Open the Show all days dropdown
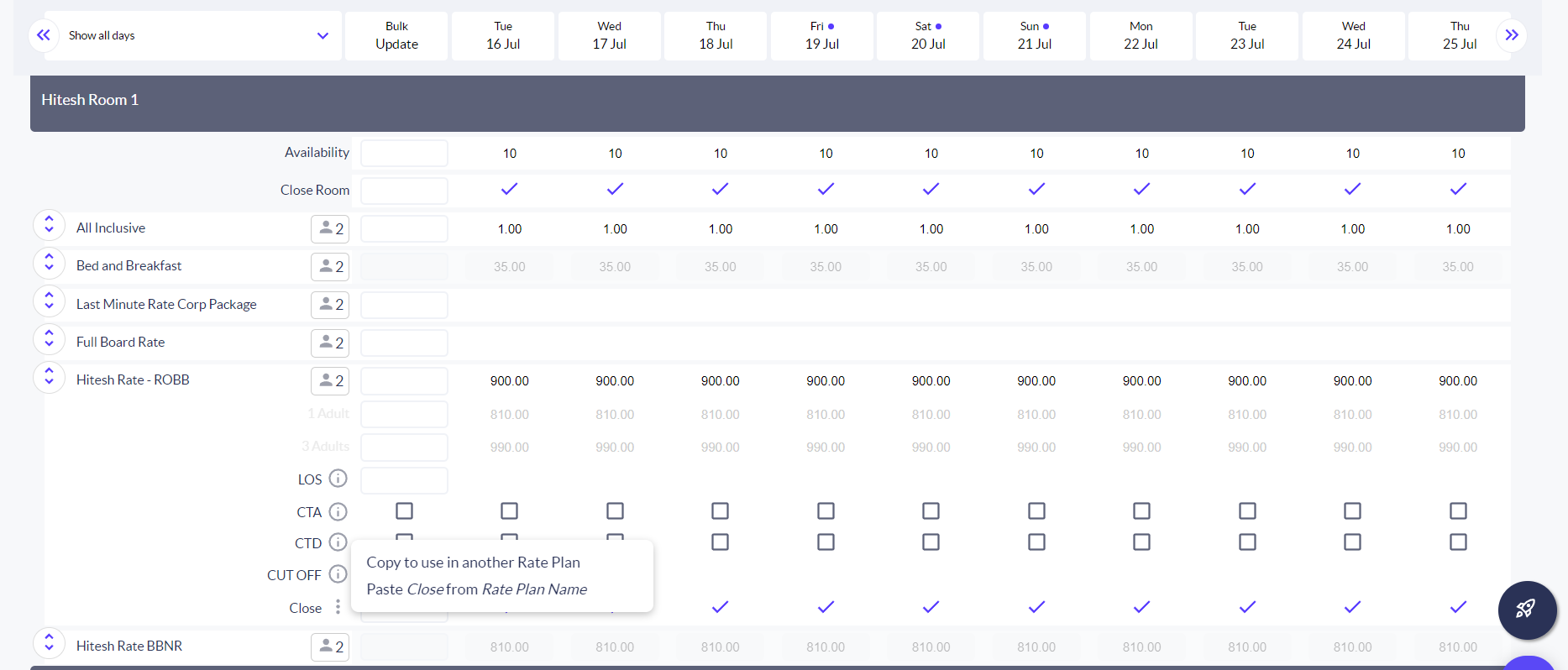Viewport: 1568px width, 670px height. (x=193, y=35)
